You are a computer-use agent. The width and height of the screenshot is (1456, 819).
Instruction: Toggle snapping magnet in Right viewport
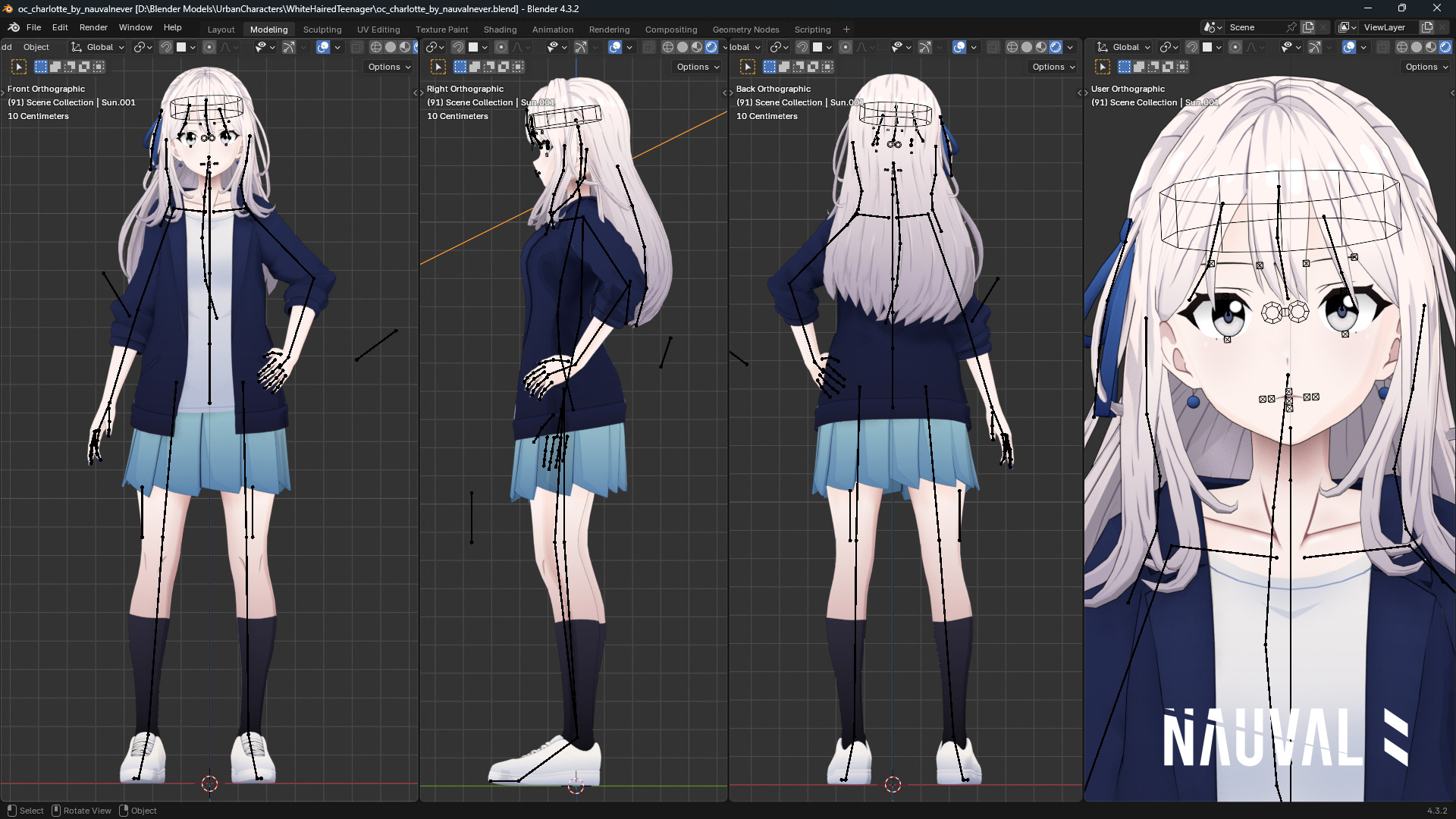pos(457,47)
